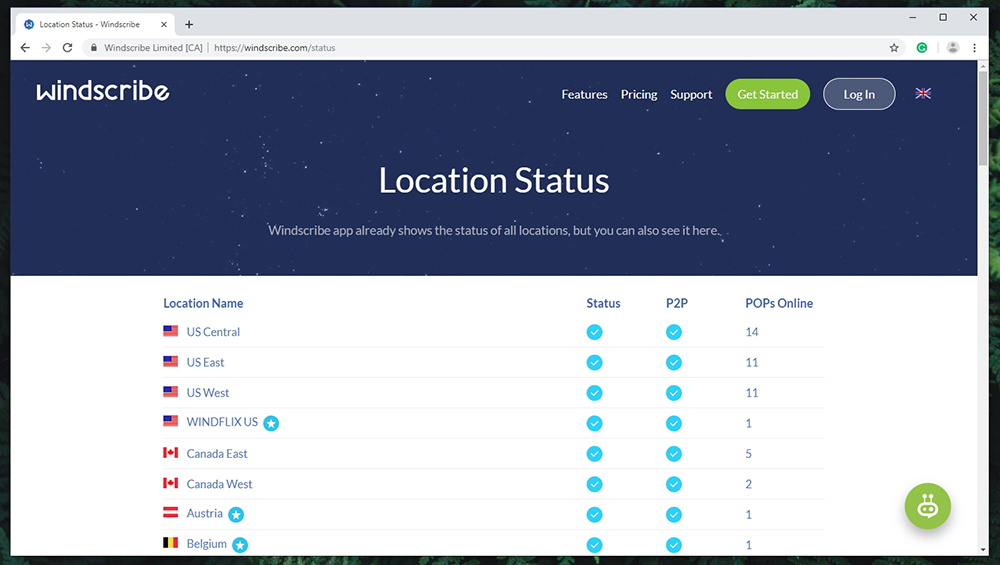Screen dimensions: 1000x565
Task: Click the page's vertical scrollbar thumb
Action: point(983,118)
